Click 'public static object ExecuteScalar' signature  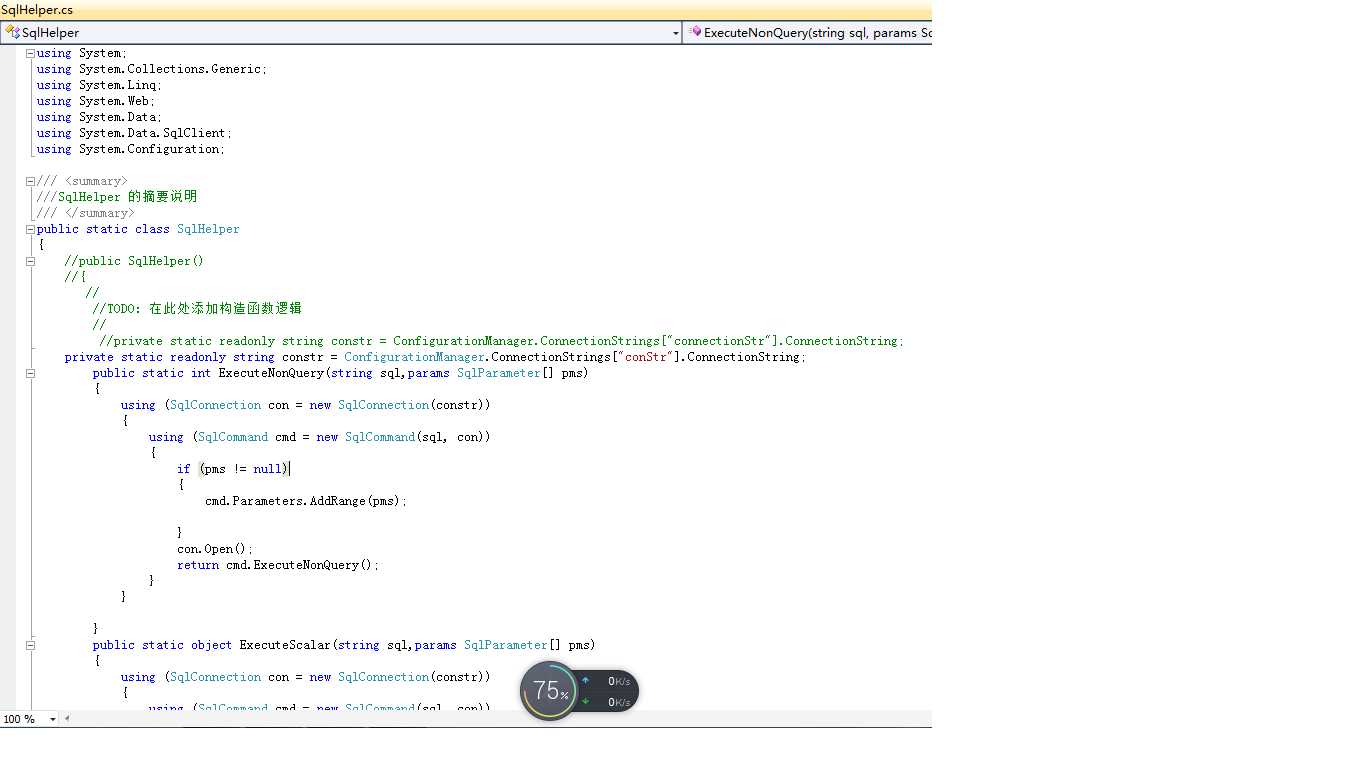click(x=344, y=645)
